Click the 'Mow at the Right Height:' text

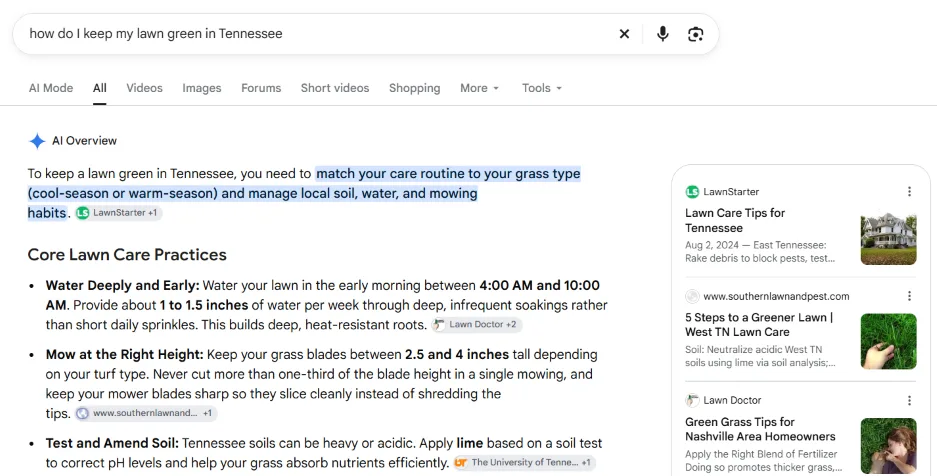tap(124, 355)
